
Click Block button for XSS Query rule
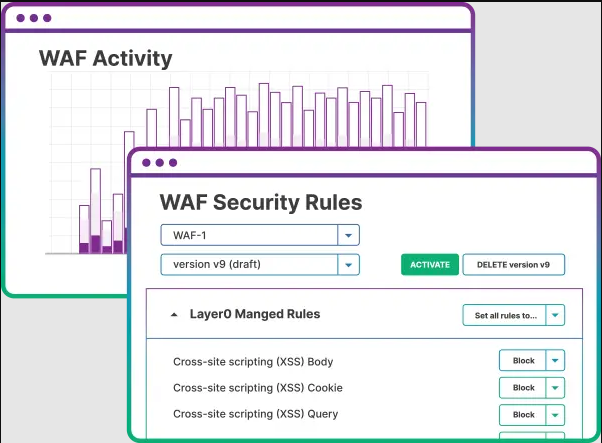(x=523, y=414)
